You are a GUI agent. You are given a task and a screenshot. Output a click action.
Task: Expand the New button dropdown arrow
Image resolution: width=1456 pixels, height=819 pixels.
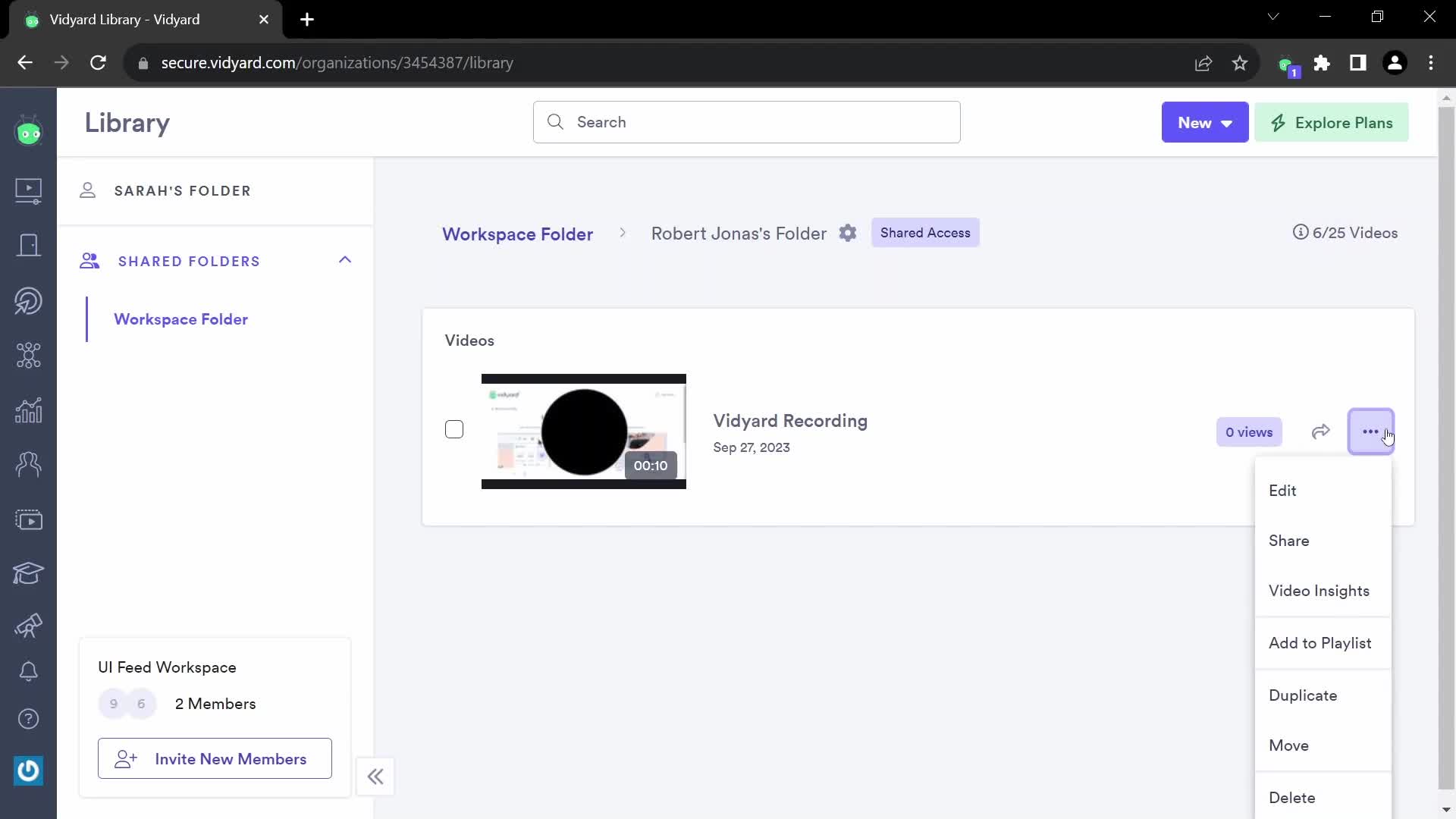[1228, 122]
